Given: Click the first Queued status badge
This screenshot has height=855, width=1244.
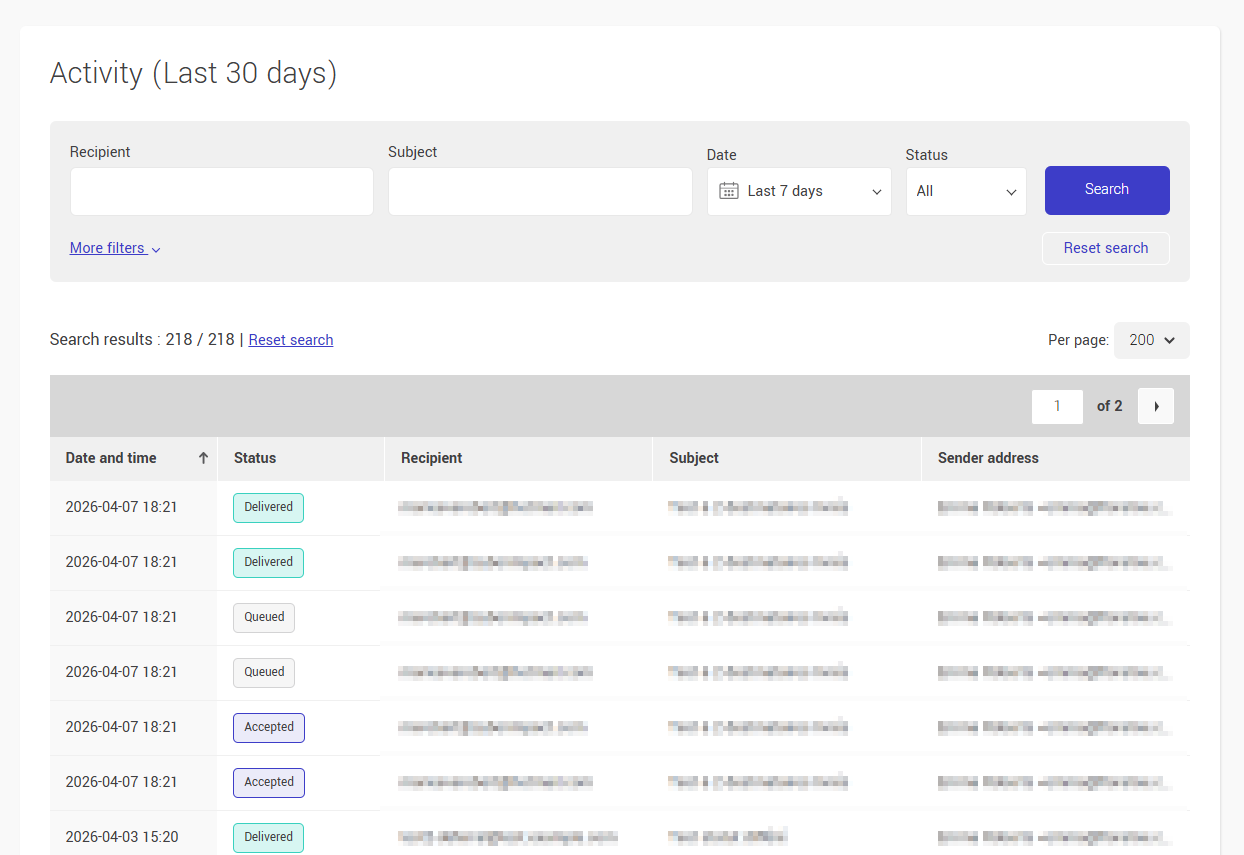Looking at the screenshot, I should [264, 617].
